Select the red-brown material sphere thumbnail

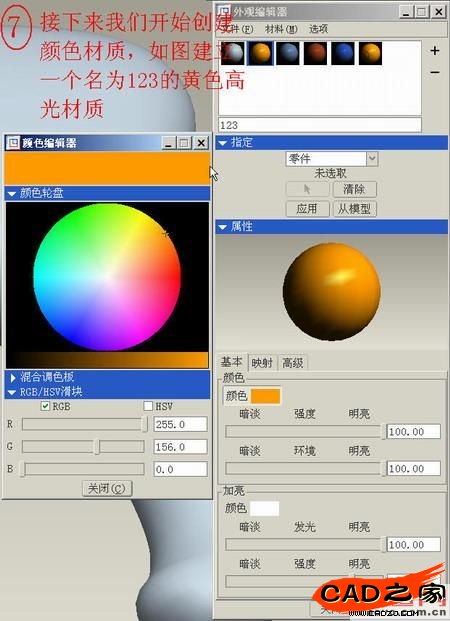point(315,53)
